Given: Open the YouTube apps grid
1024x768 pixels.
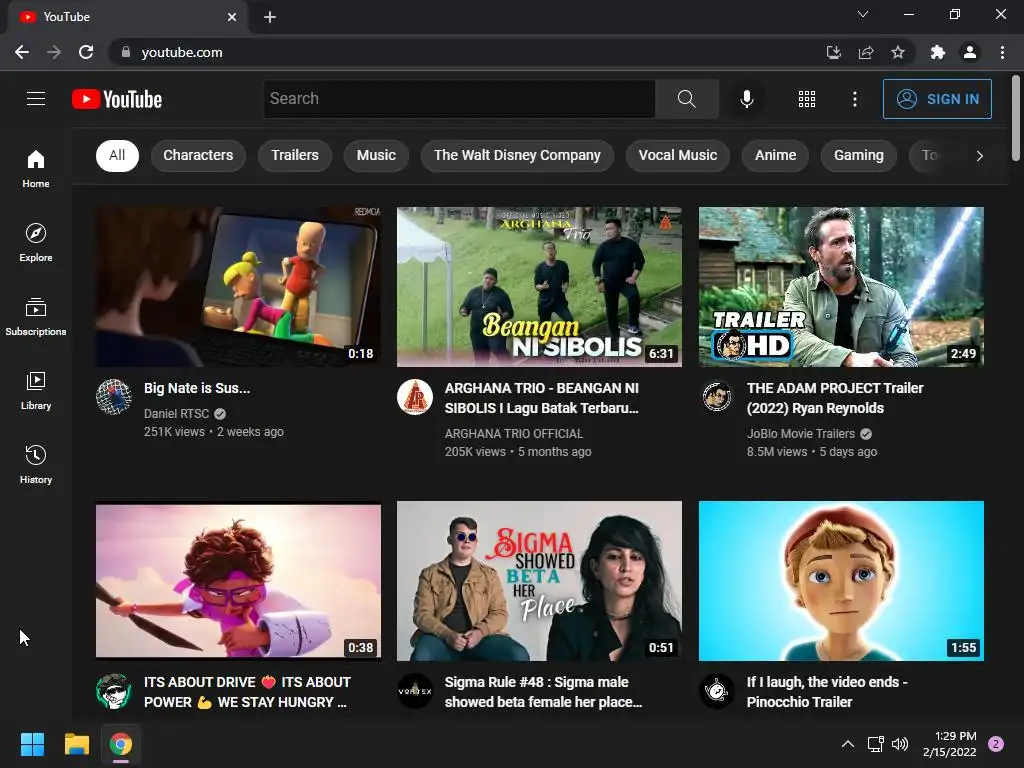Looking at the screenshot, I should click(x=807, y=99).
